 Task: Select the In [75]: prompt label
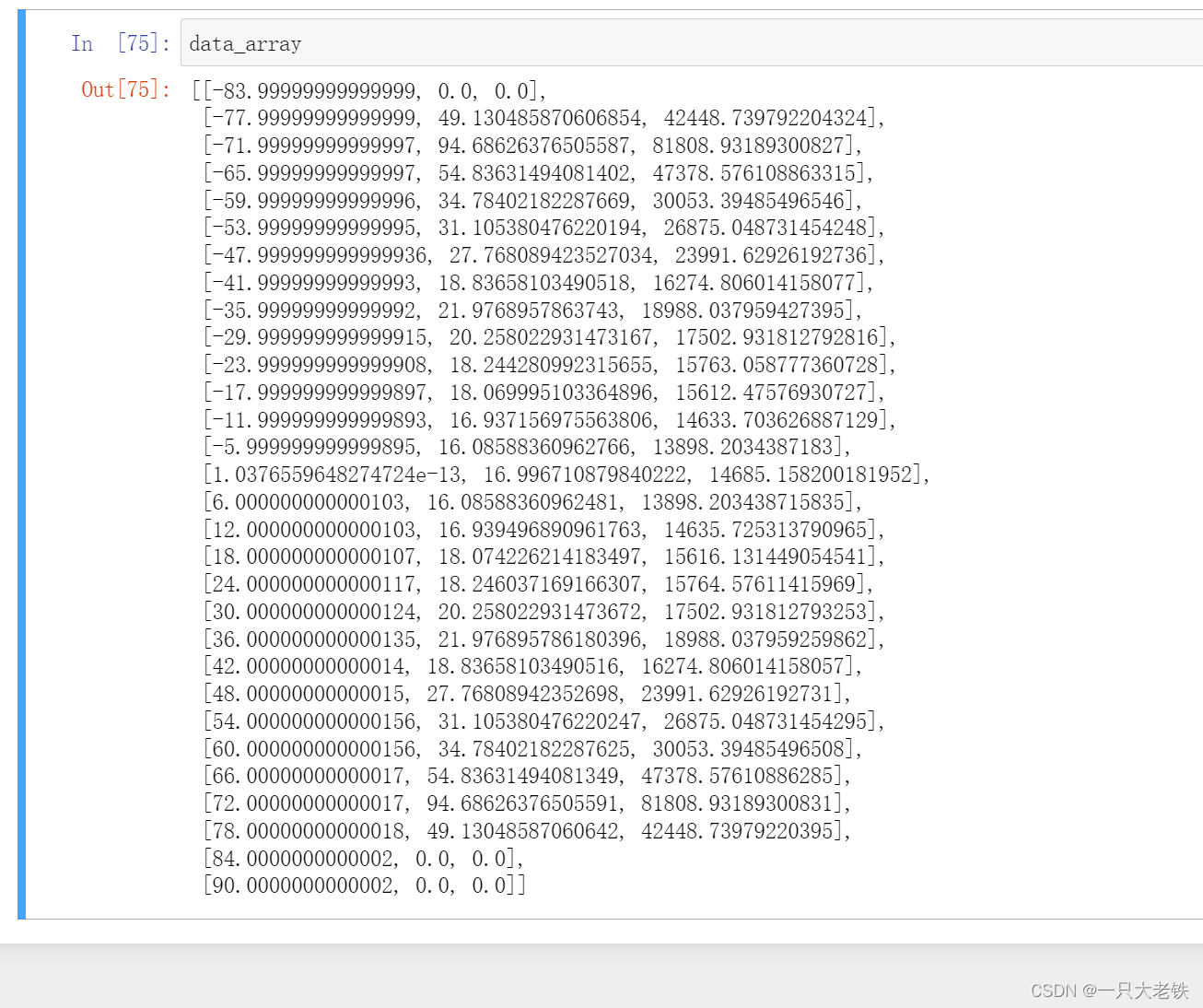tap(121, 43)
